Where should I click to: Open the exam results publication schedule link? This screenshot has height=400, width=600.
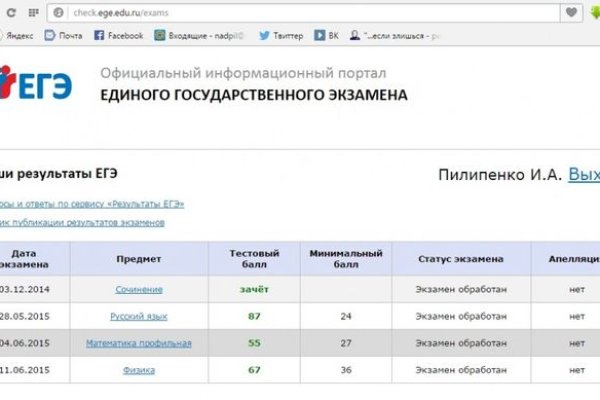[80, 223]
